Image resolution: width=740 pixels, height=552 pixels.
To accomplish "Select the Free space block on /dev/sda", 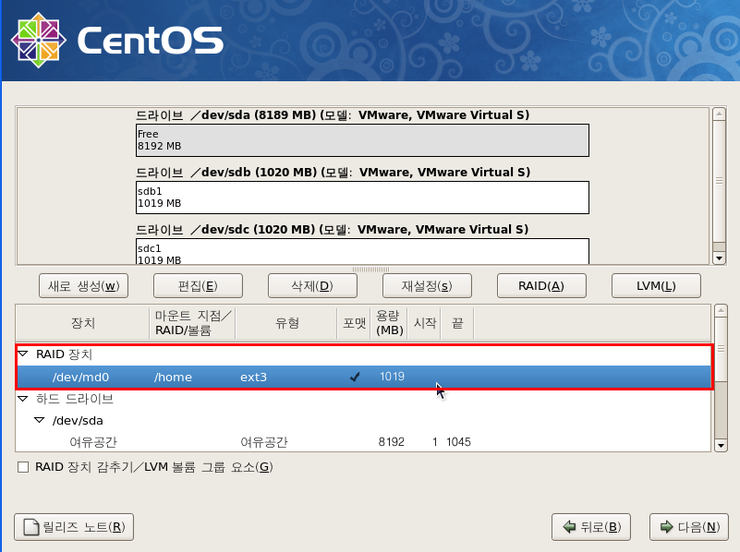I will (x=362, y=140).
